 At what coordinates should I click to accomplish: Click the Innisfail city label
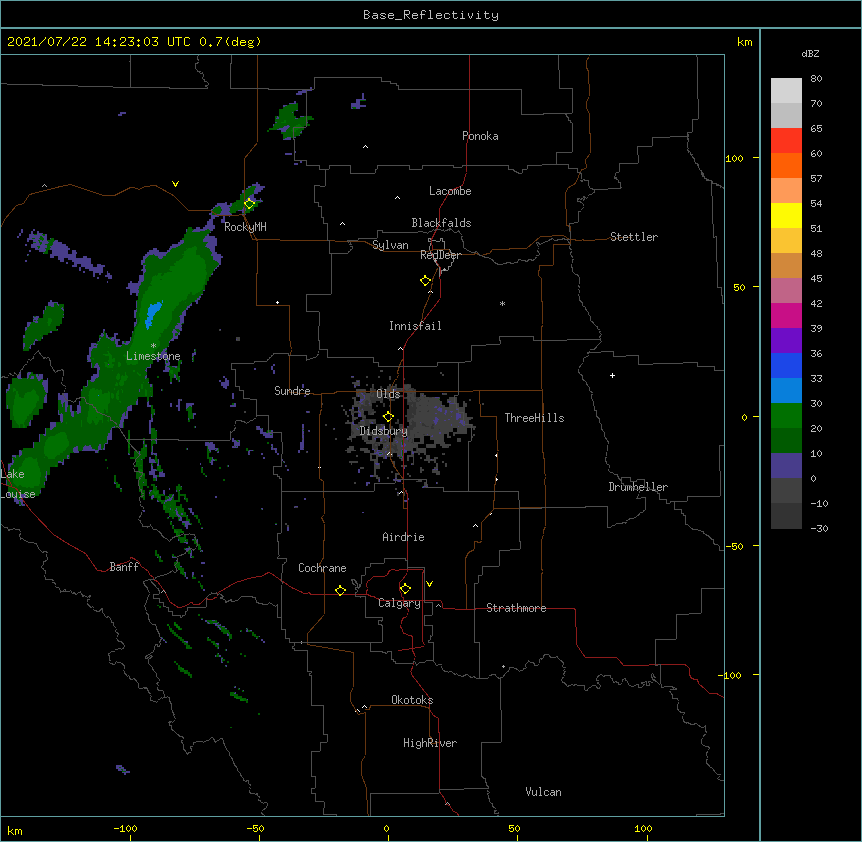(x=415, y=326)
